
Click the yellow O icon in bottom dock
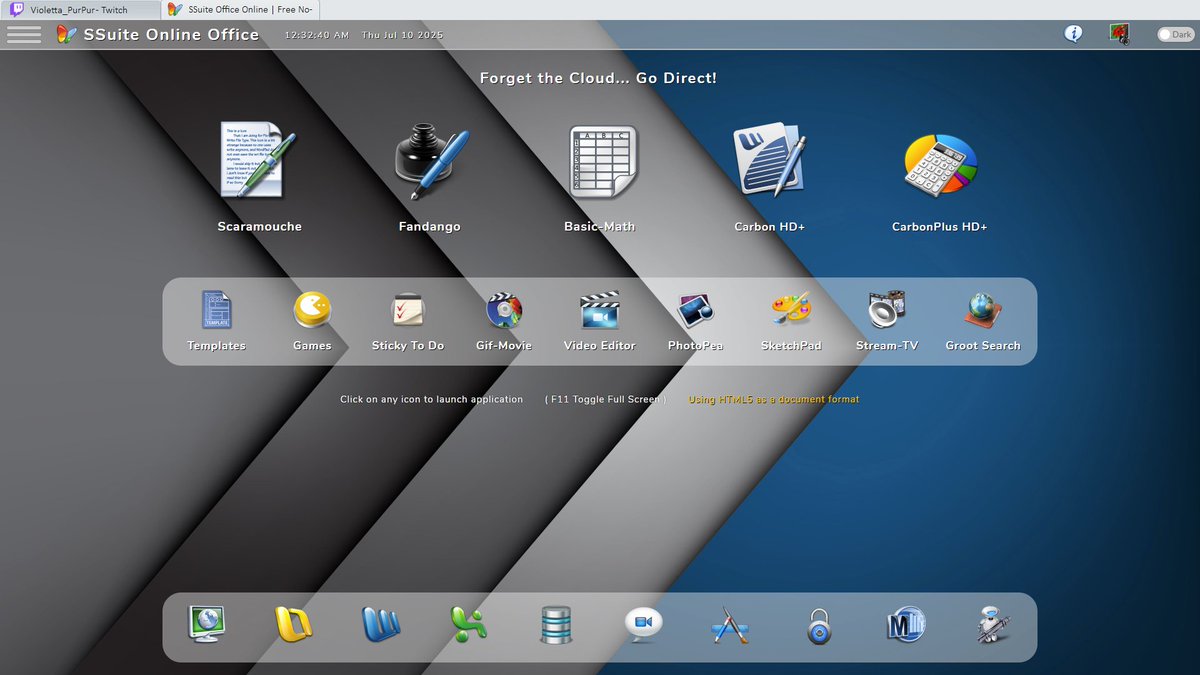tap(294, 624)
